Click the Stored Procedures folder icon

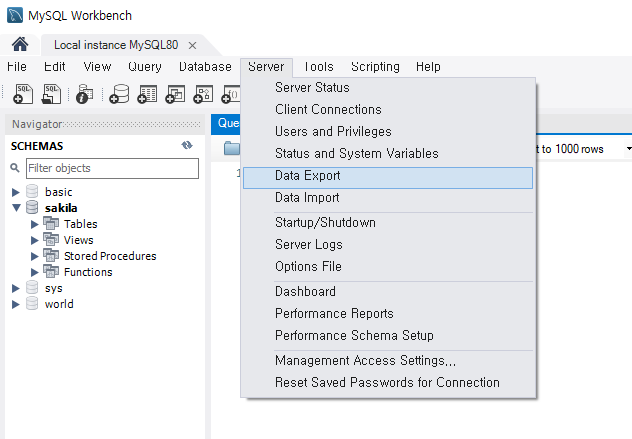[x=51, y=256]
